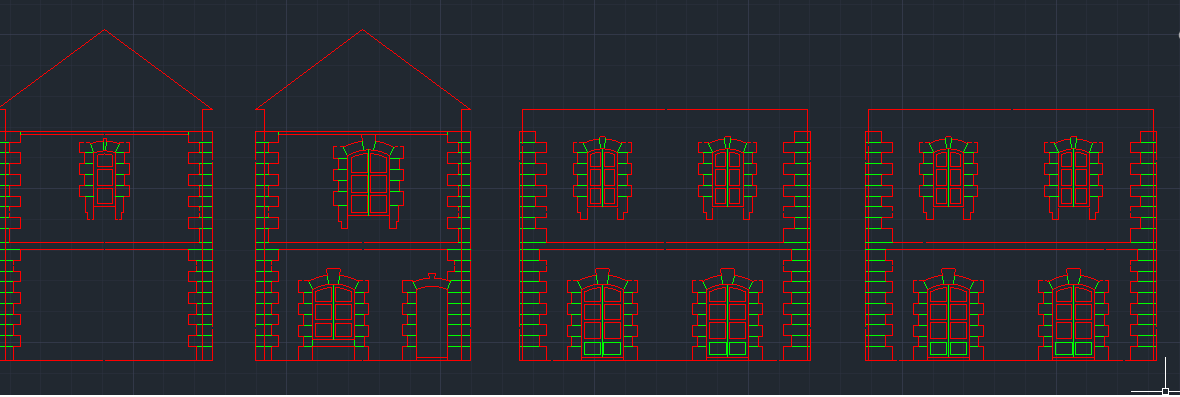
Task: Click the lower-right window of the third facade
Action: pos(727,314)
